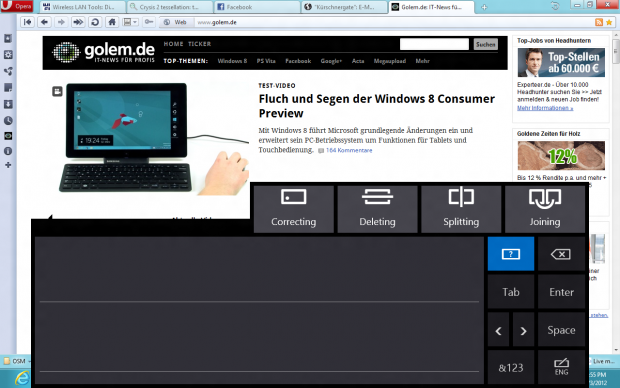Open the Megaupload top theme
This screenshot has width=620, height=388.
[x=390, y=61]
